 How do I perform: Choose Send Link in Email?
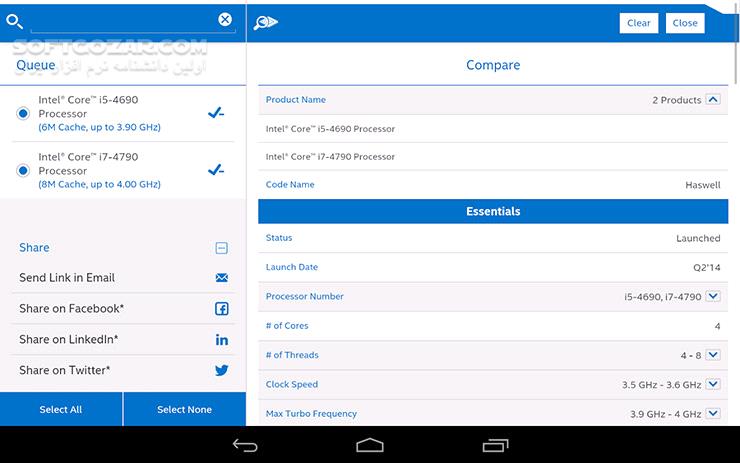[124, 278]
